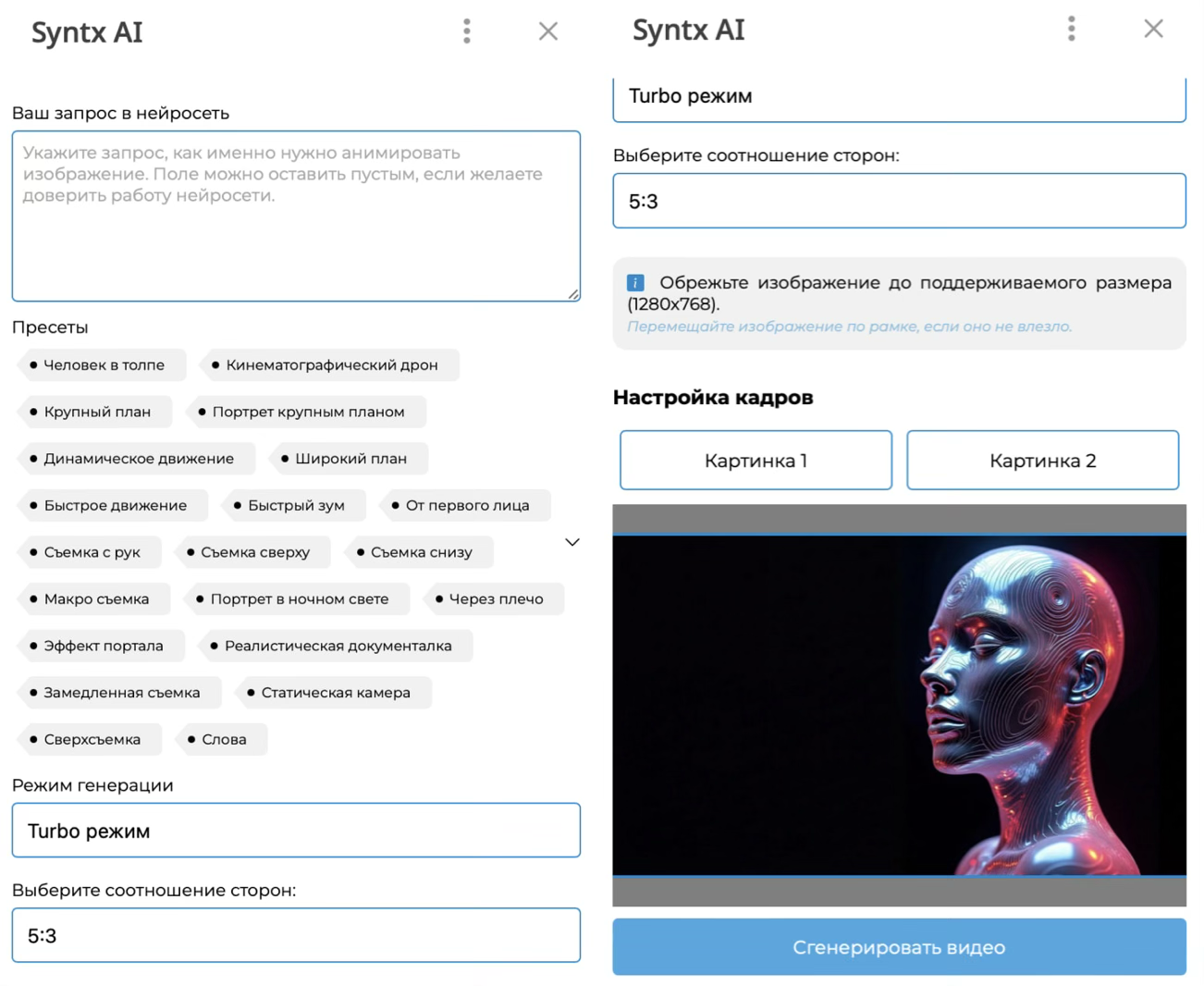Choose the Эффект портала preset
This screenshot has height=986, width=1204.
click(102, 646)
